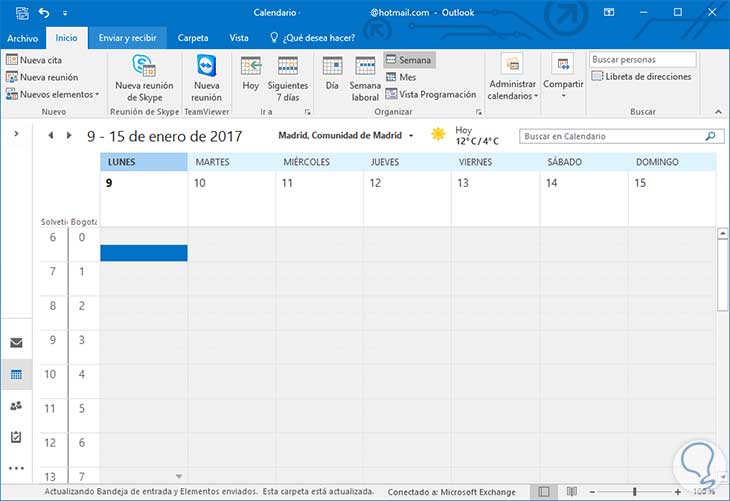730x501 pixels.
Task: Click the small down arrow below time scale
Action: click(179, 476)
